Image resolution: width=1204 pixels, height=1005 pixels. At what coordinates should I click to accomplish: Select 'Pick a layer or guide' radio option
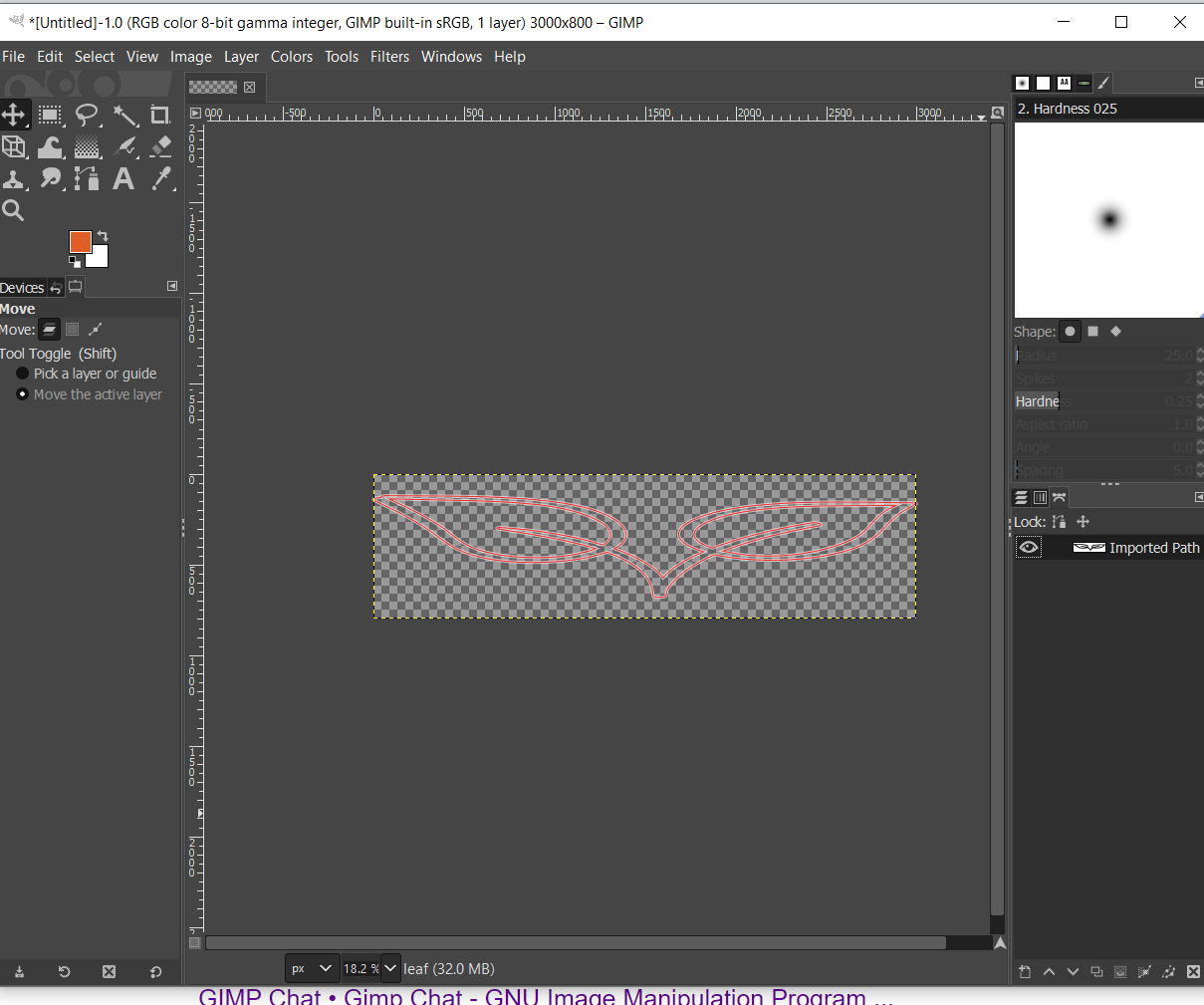(x=23, y=374)
